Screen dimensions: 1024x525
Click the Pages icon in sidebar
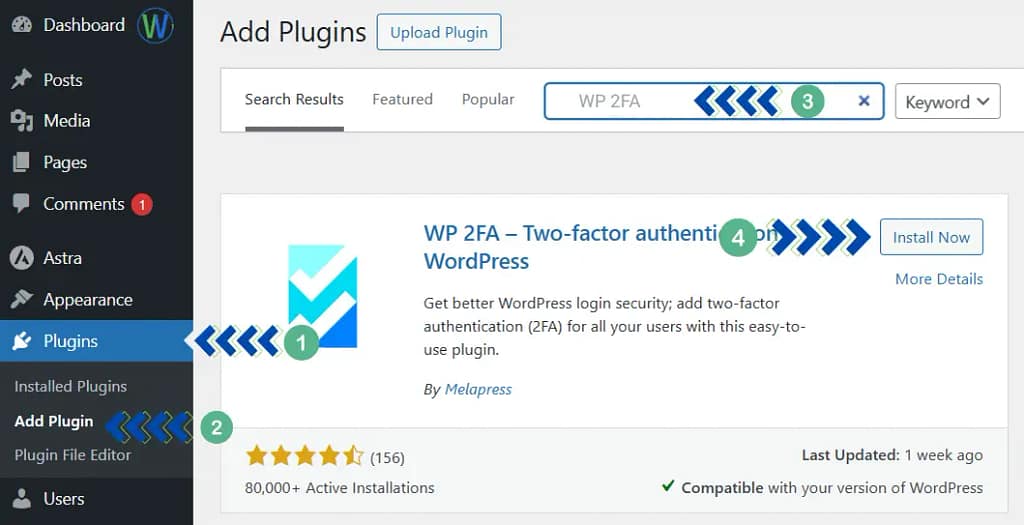(x=21, y=162)
